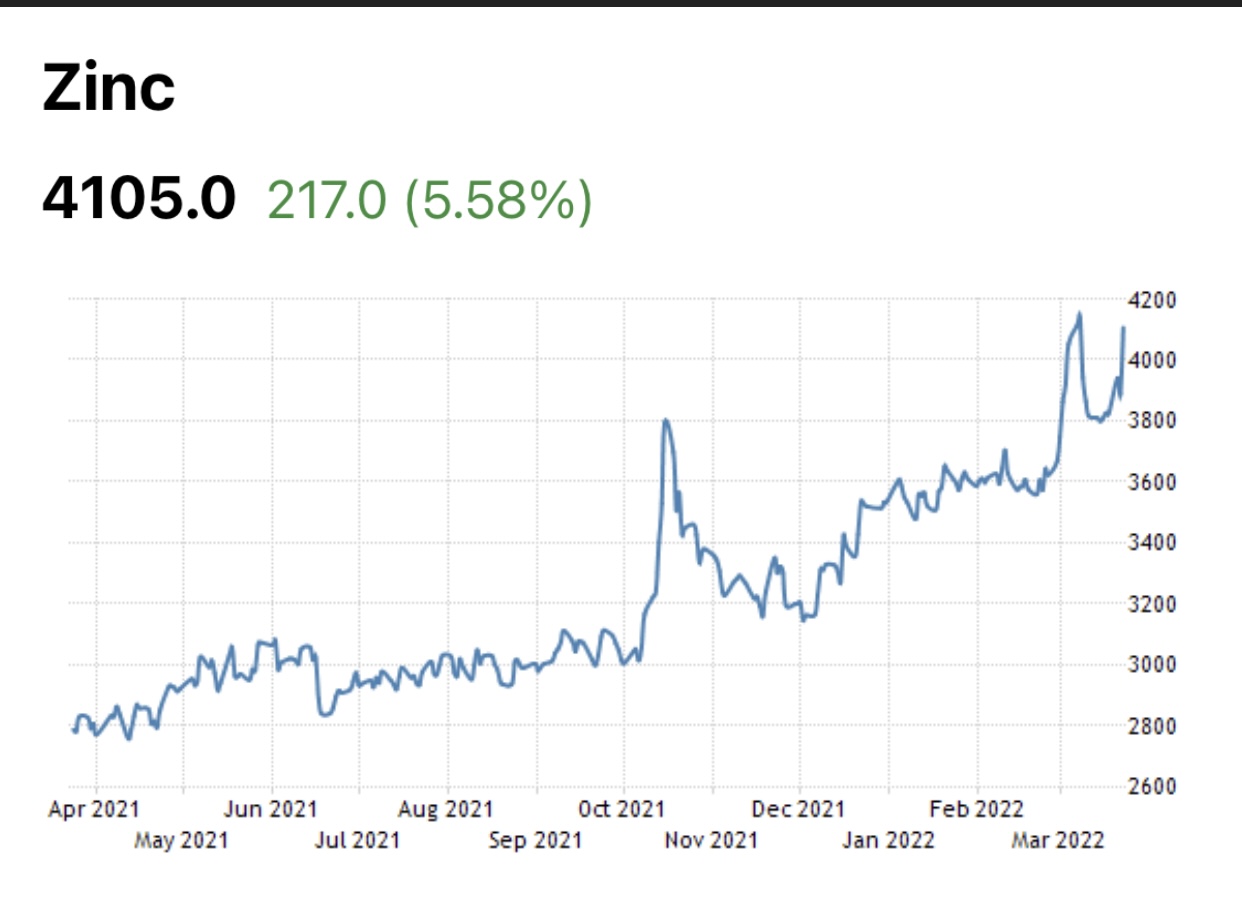Click the Oct 2021 axis label
This screenshot has height=920, width=1242.
[623, 809]
